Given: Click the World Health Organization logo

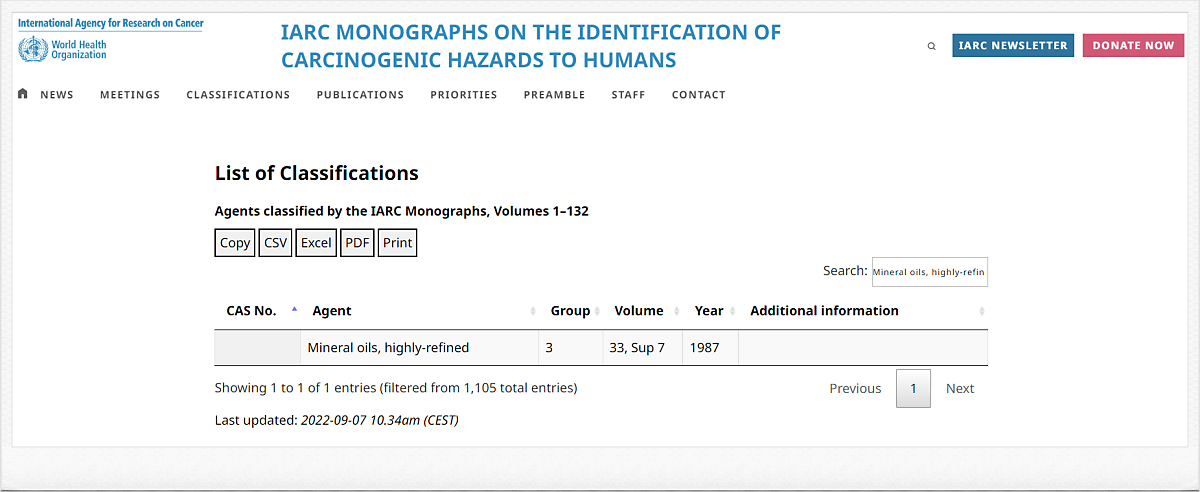Looking at the screenshot, I should point(62,49).
